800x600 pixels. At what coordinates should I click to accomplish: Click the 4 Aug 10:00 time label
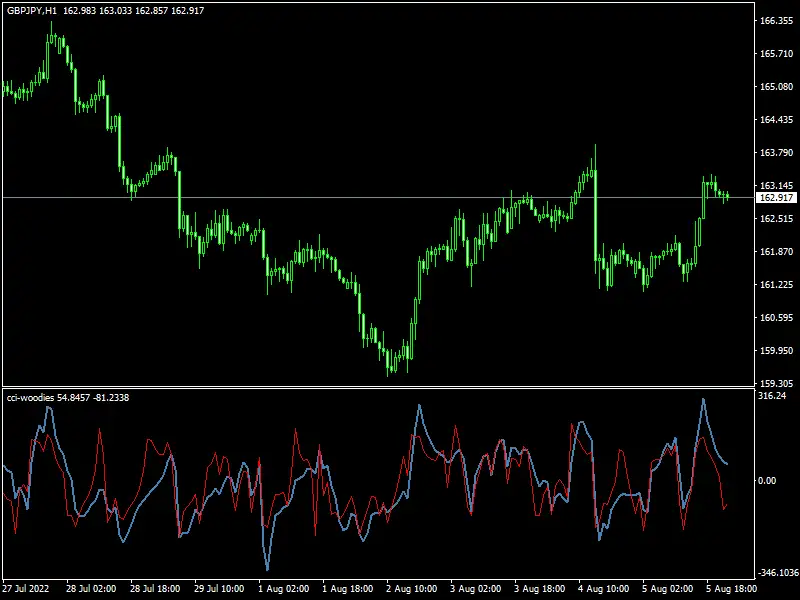604,589
